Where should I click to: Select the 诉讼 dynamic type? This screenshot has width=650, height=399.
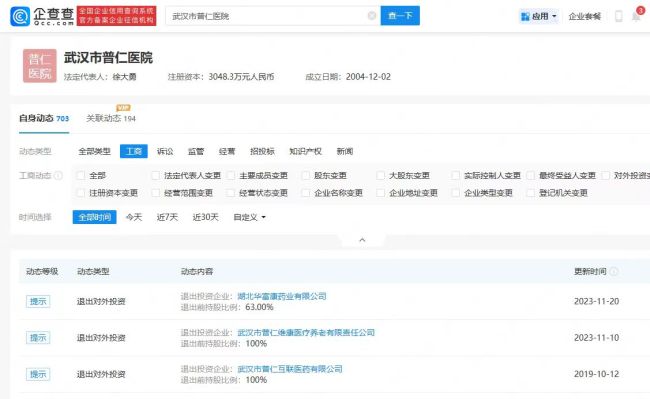click(x=165, y=151)
